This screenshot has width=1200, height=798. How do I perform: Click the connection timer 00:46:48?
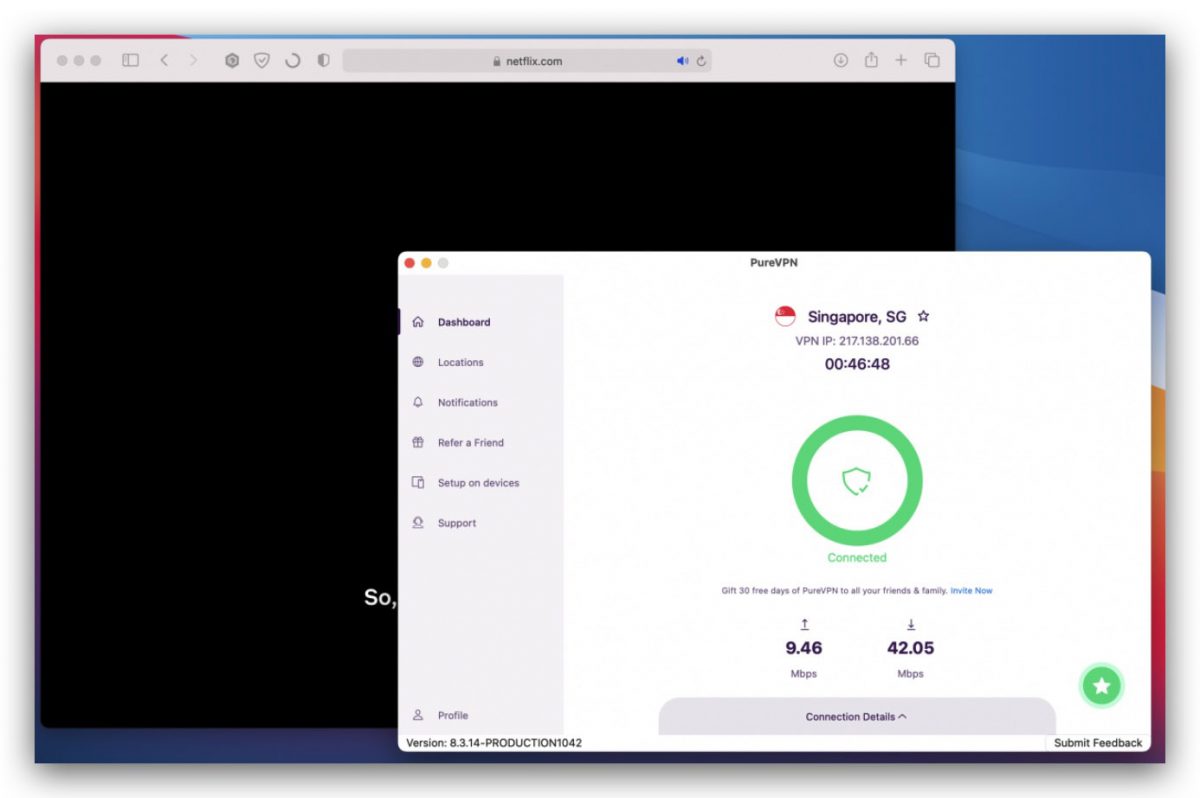[857, 364]
